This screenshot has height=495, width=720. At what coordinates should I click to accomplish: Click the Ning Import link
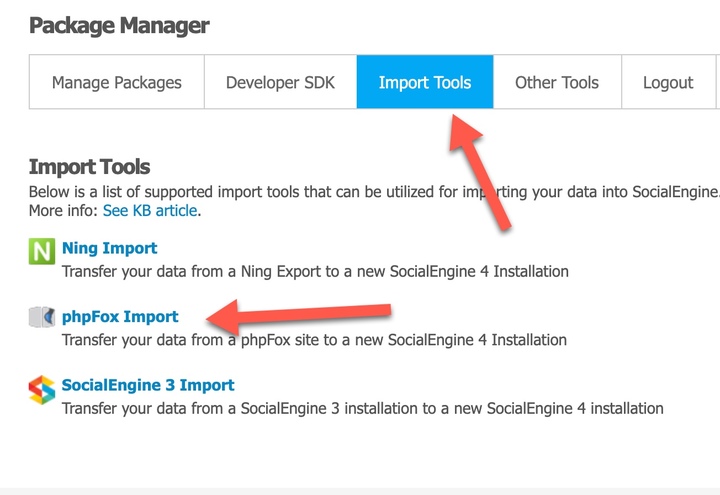[x=110, y=248]
